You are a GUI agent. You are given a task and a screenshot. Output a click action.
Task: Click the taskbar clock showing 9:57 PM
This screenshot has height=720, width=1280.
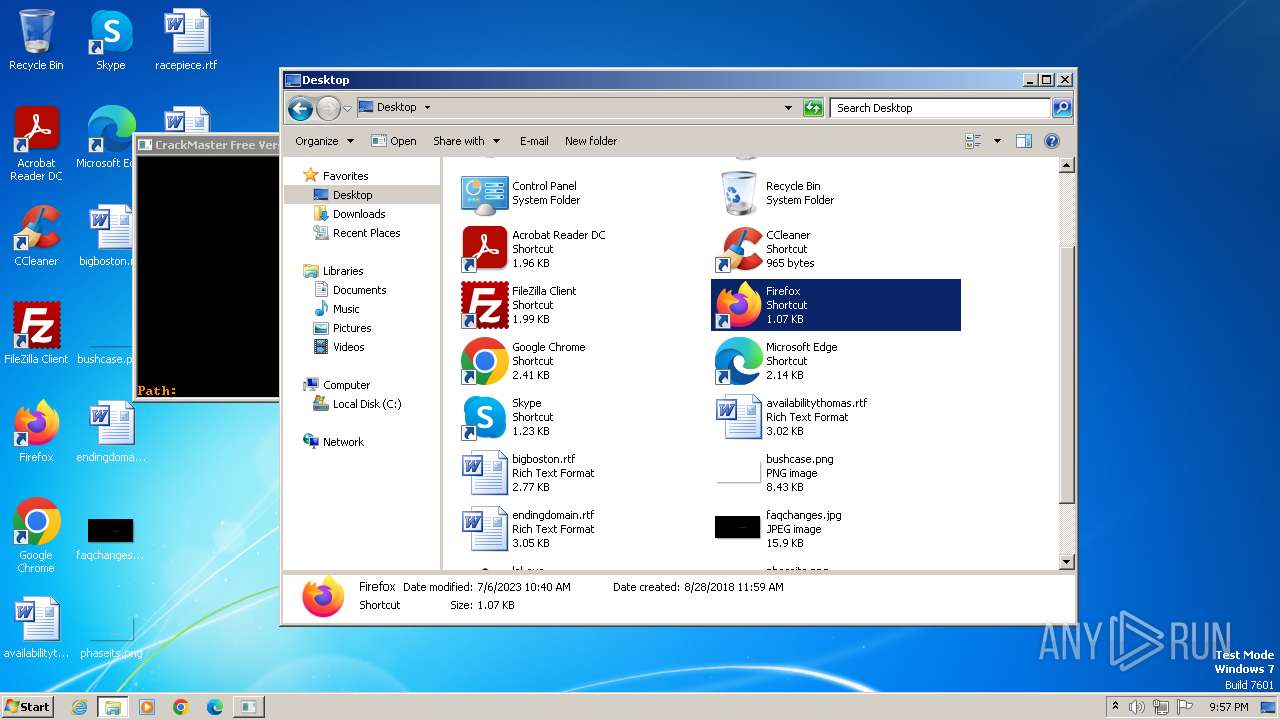pyautogui.click(x=1228, y=707)
